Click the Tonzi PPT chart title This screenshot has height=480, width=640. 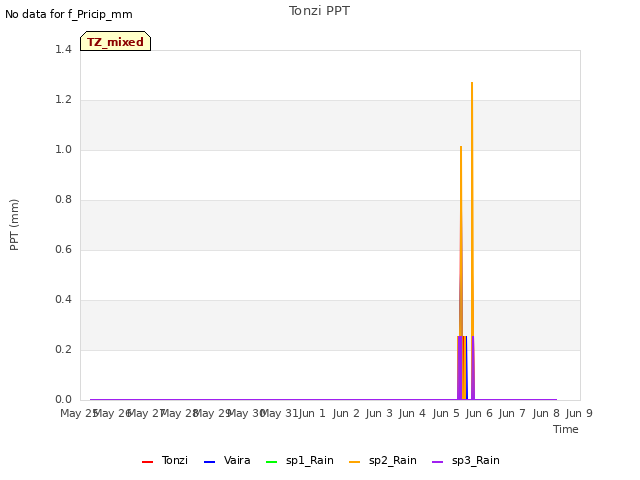tap(319, 11)
